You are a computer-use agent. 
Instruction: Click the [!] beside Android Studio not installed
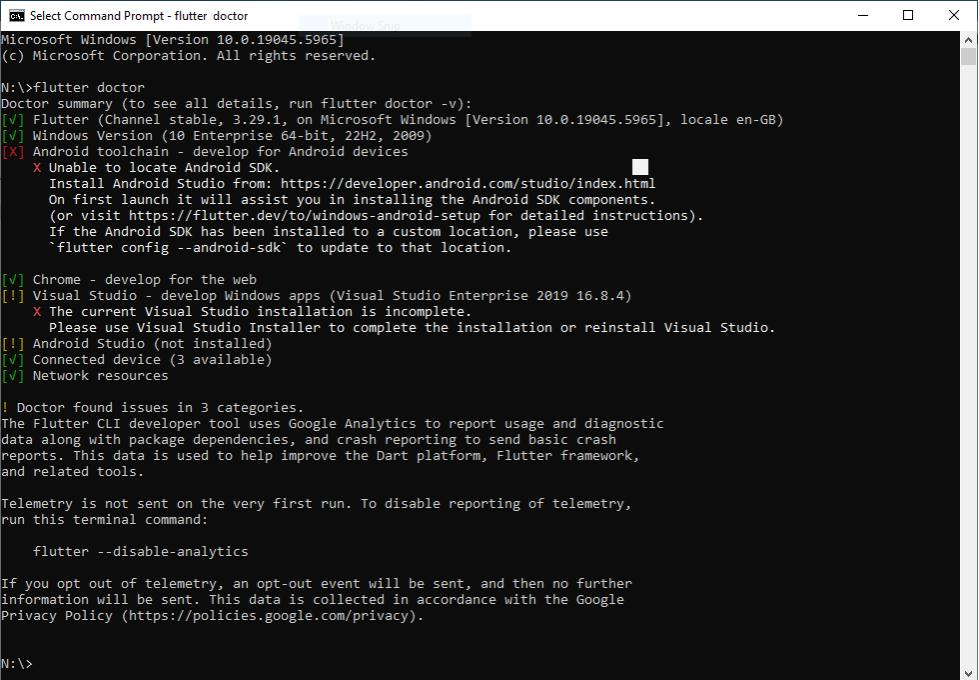13,343
